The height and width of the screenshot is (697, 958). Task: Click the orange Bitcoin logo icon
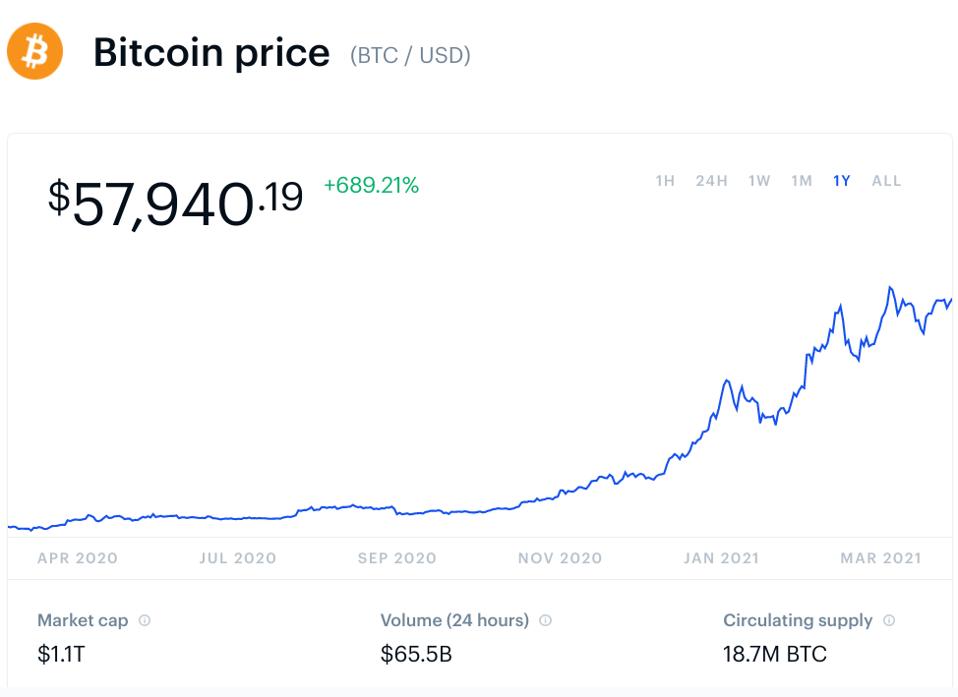point(35,51)
